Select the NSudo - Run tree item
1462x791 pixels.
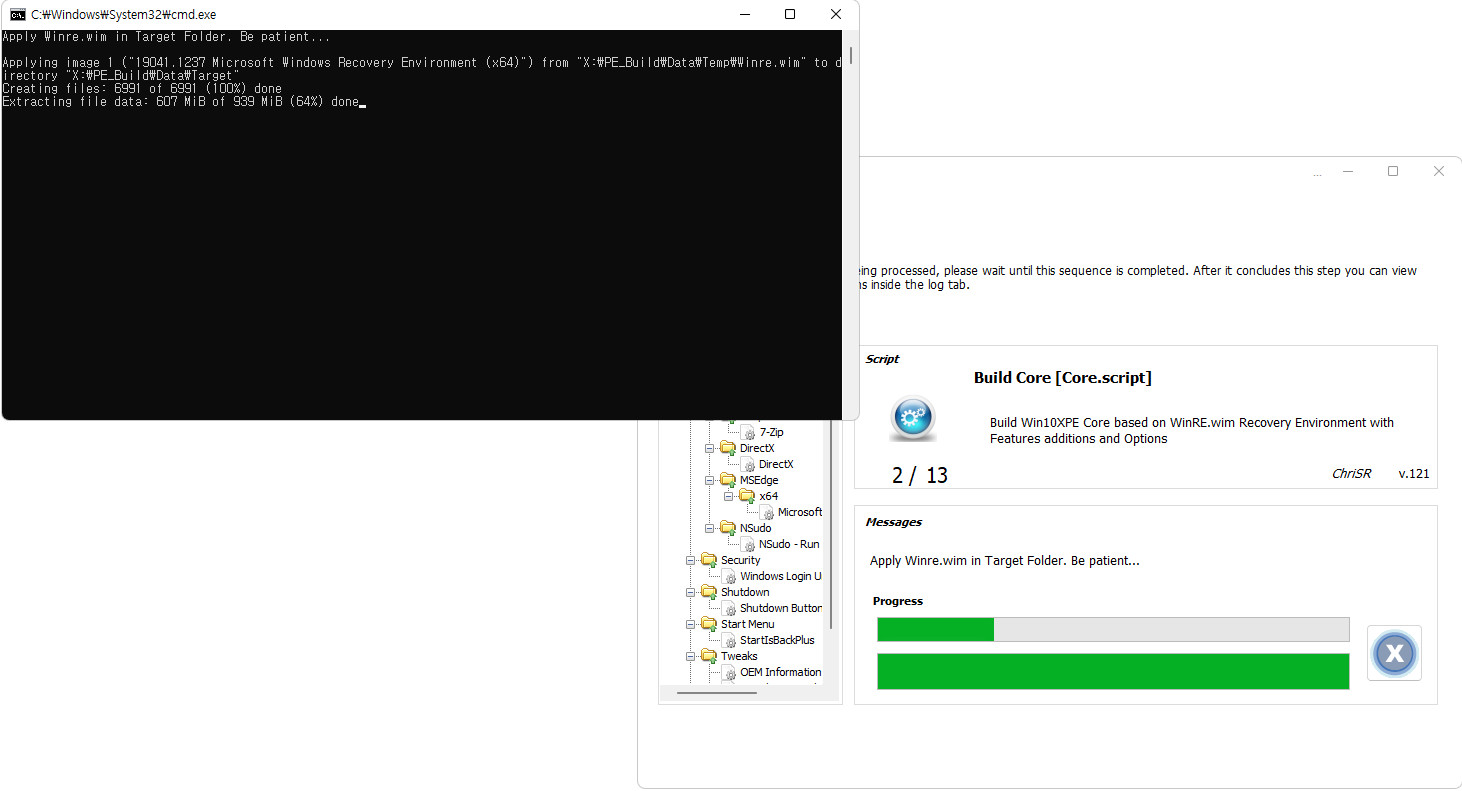pyautogui.click(x=789, y=544)
